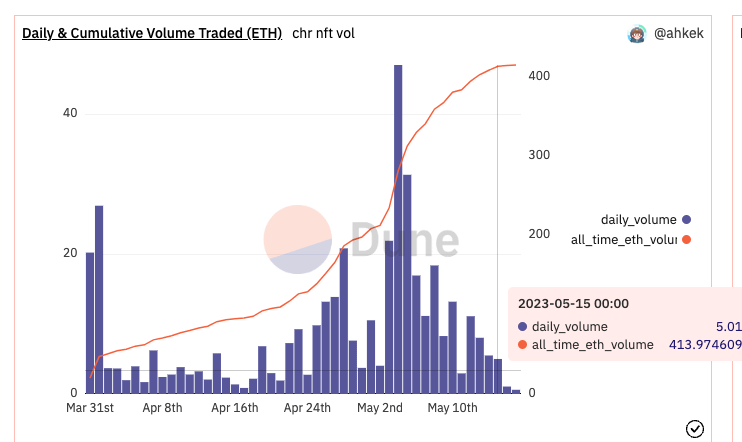742x442 pixels.
Task: Click the checkmark status icon below chart
Action: [x=695, y=429]
